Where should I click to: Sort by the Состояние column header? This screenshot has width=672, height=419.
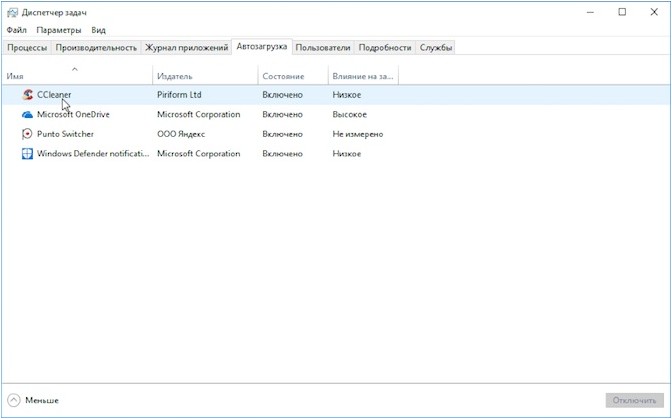(x=293, y=75)
